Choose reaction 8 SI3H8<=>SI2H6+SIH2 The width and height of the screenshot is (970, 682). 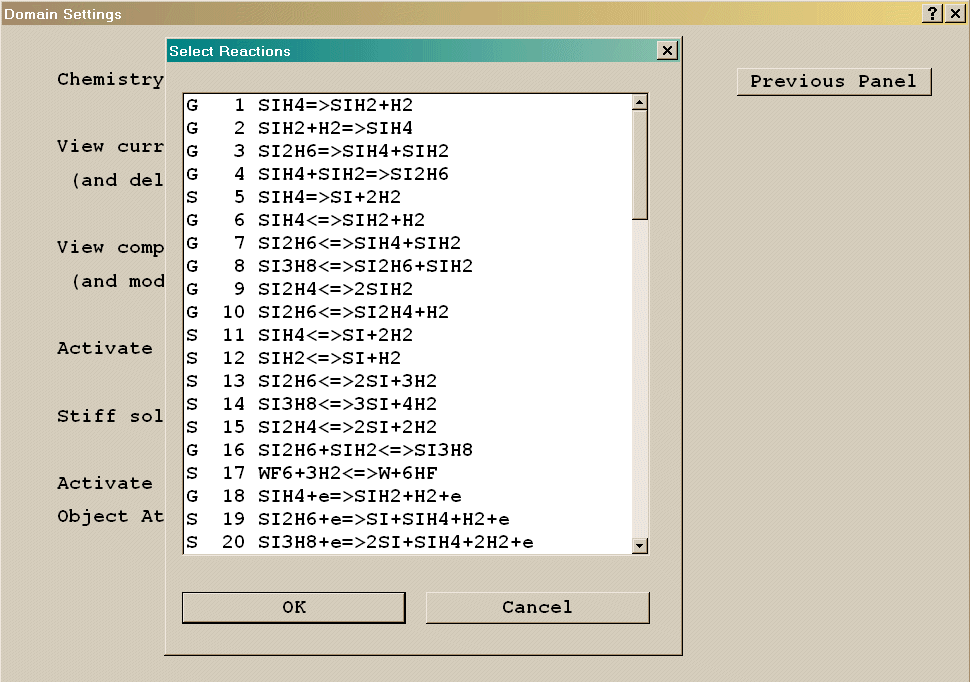pos(365,266)
